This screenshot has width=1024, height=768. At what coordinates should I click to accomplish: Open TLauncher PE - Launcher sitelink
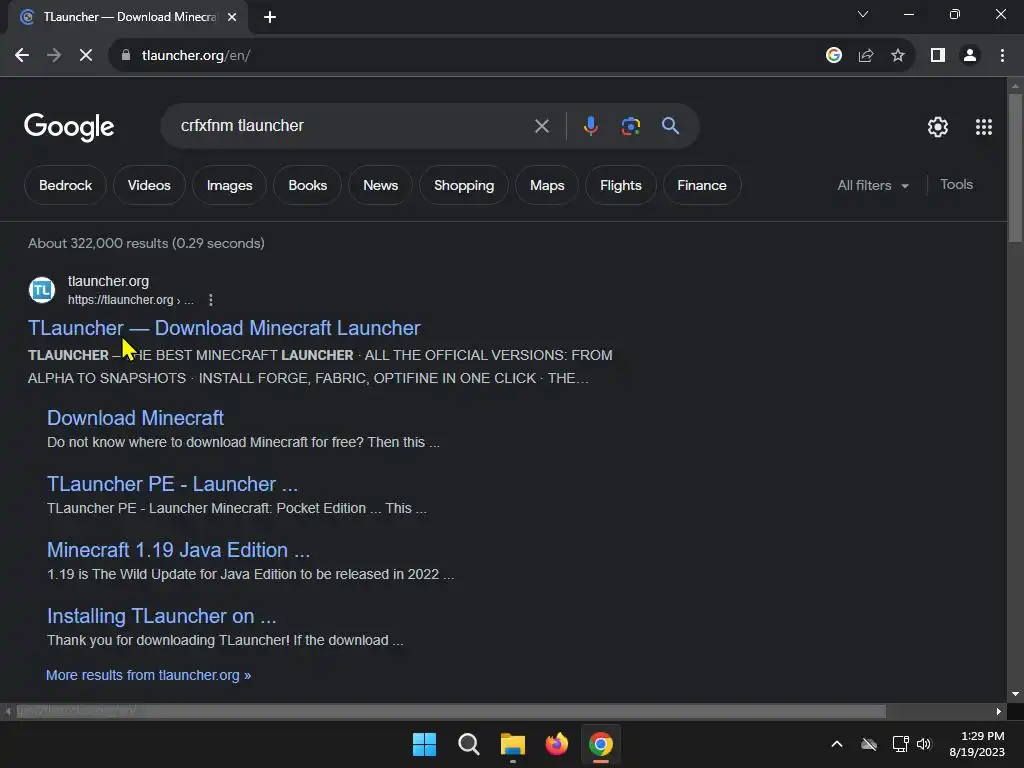click(172, 484)
